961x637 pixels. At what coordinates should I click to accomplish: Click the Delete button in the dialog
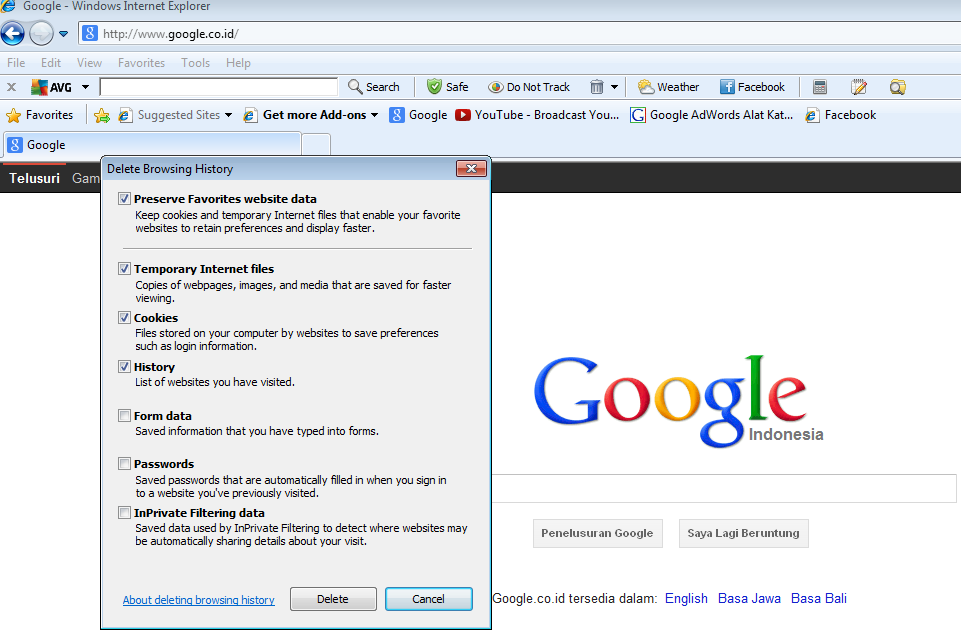(333, 599)
